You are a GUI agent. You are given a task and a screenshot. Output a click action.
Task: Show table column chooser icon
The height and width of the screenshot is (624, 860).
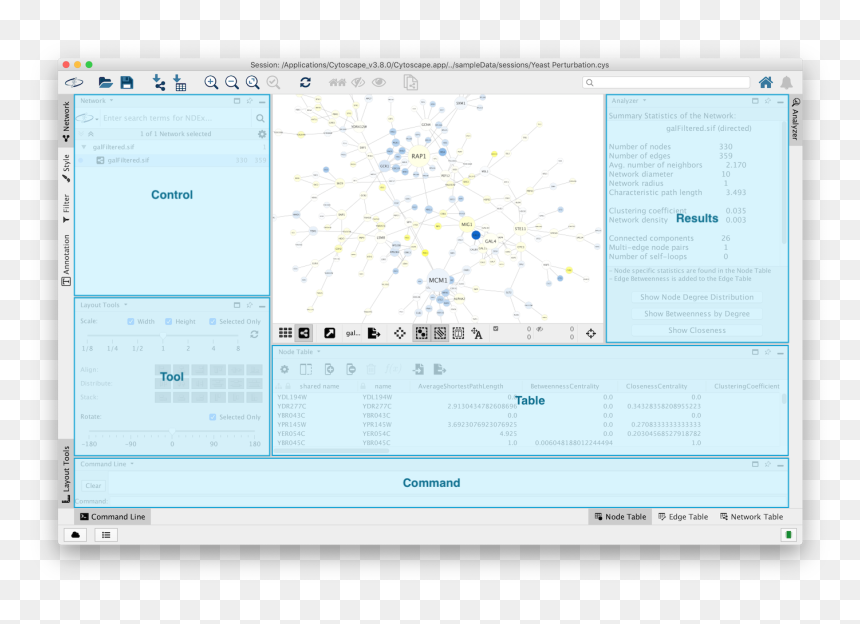click(306, 370)
